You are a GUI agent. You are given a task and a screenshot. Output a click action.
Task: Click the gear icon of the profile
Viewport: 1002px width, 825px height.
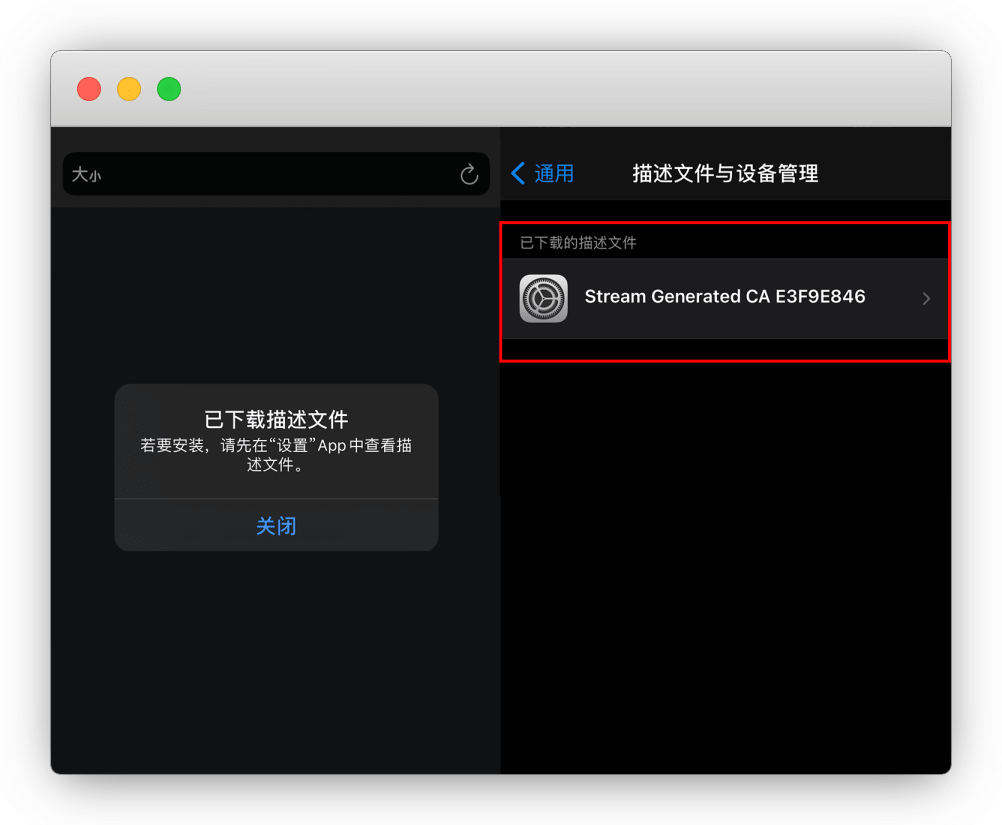click(544, 298)
